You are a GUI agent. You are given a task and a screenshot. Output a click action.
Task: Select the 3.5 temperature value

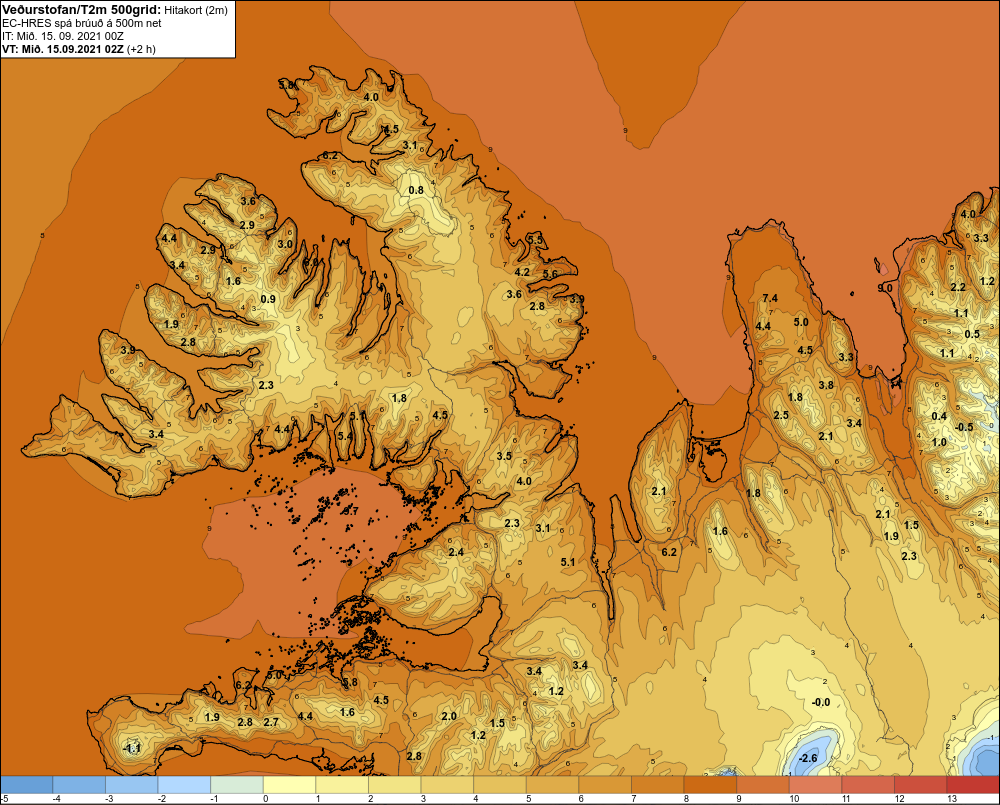point(504,456)
